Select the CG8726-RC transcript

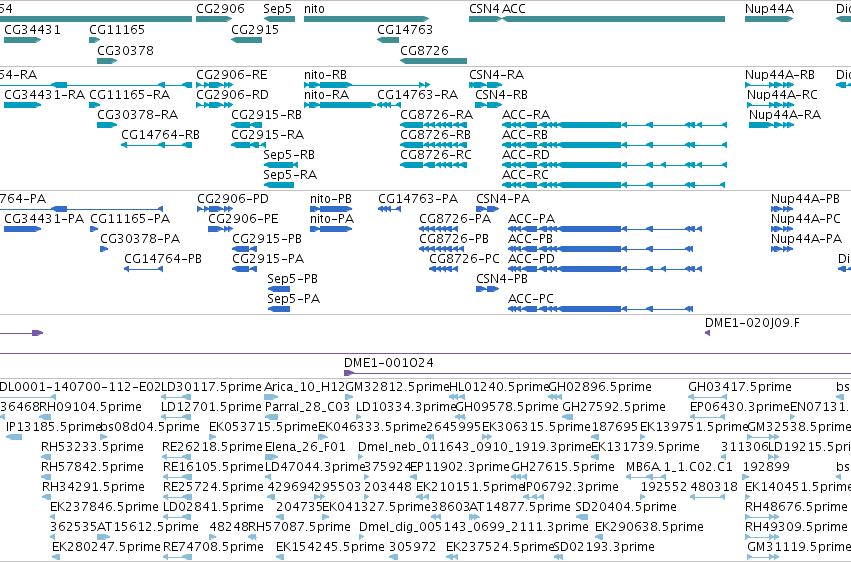[x=433, y=165]
